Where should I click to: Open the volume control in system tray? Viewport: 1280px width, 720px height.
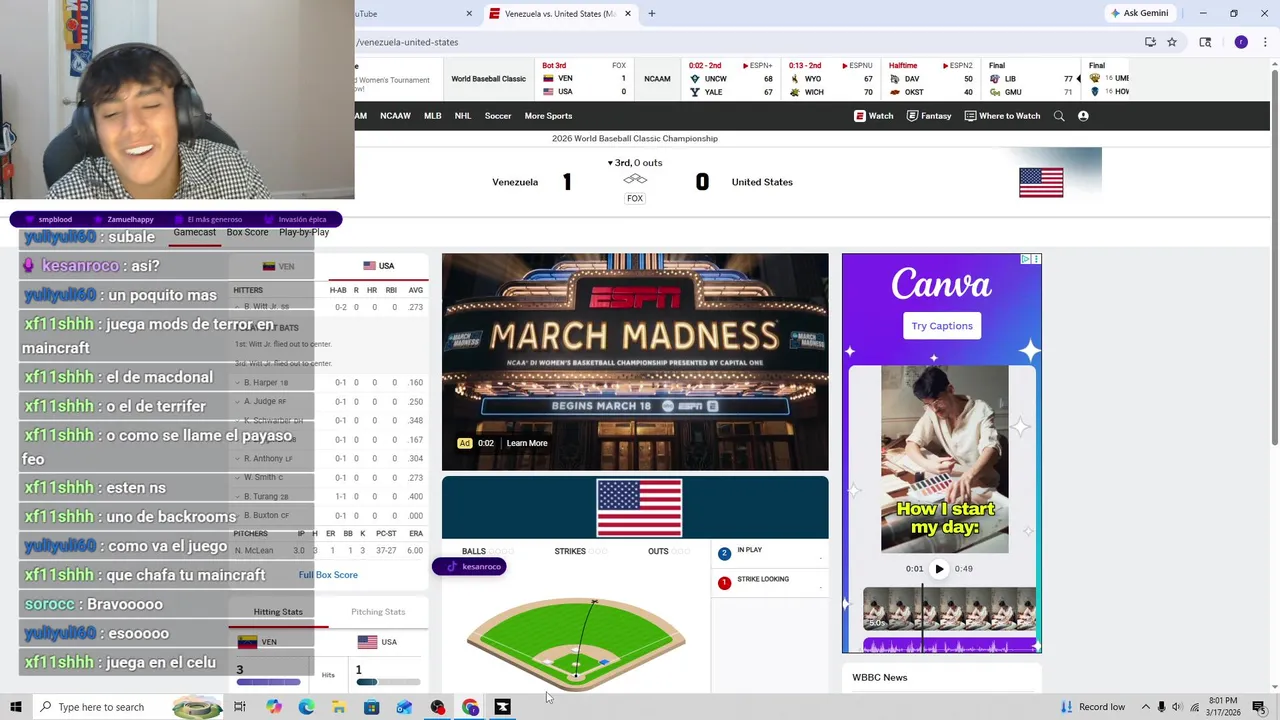pyautogui.click(x=1177, y=707)
